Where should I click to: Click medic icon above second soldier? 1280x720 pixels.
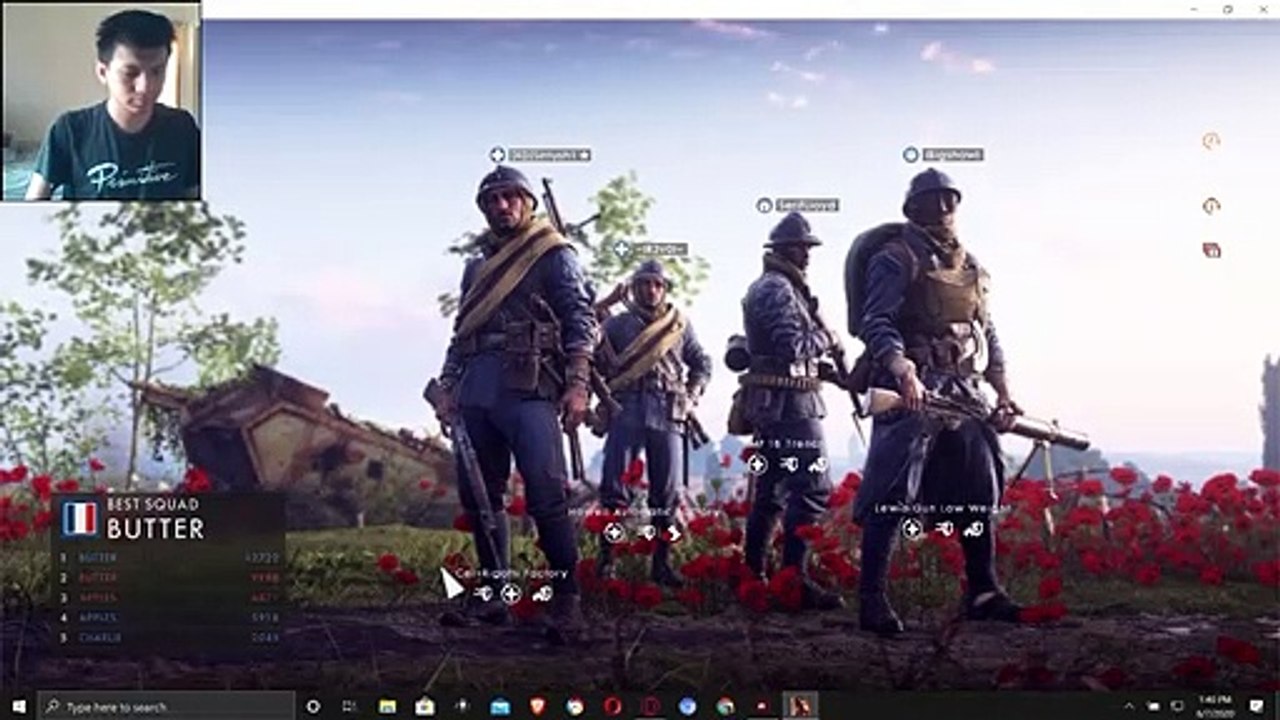(623, 247)
